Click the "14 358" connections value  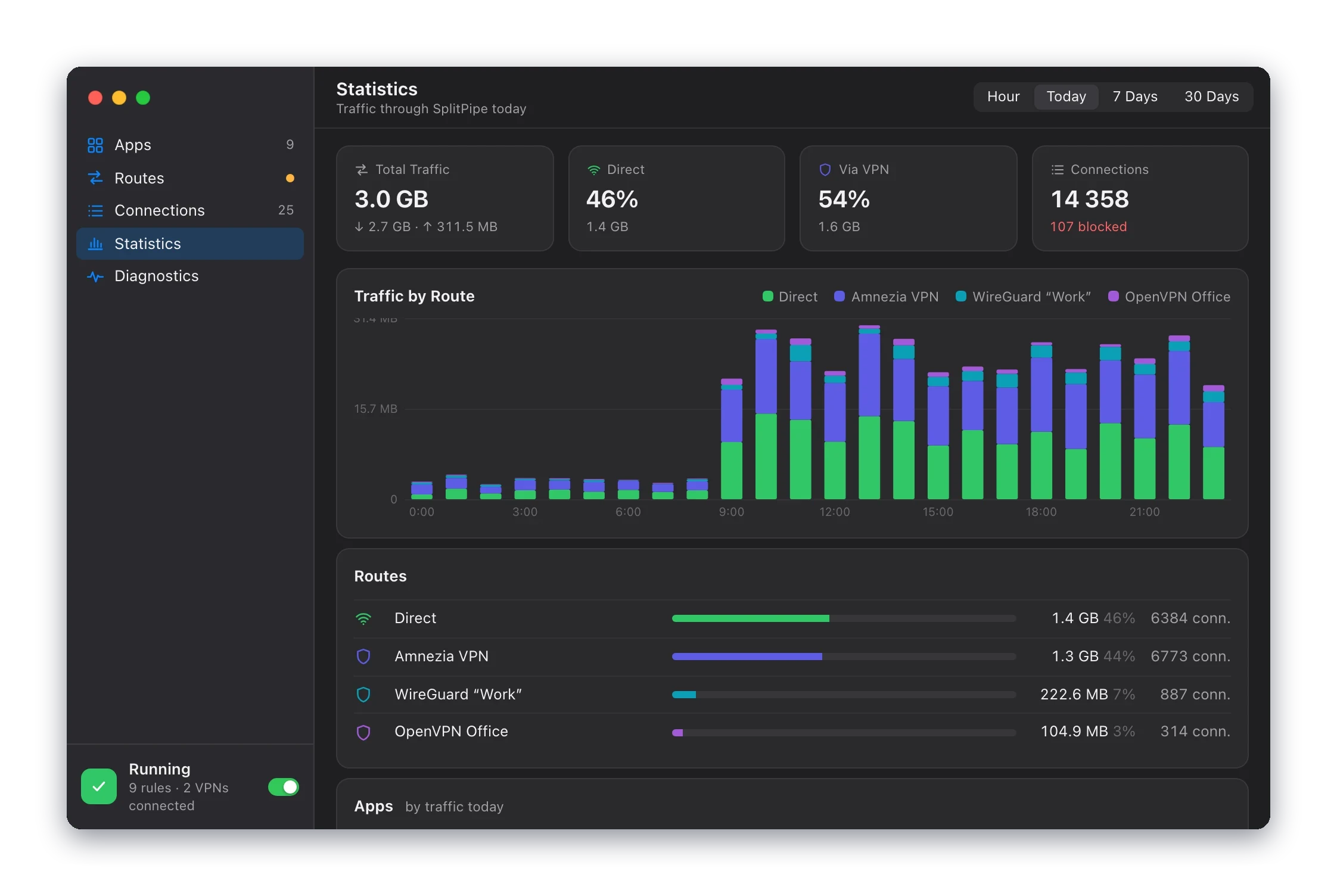click(1090, 200)
